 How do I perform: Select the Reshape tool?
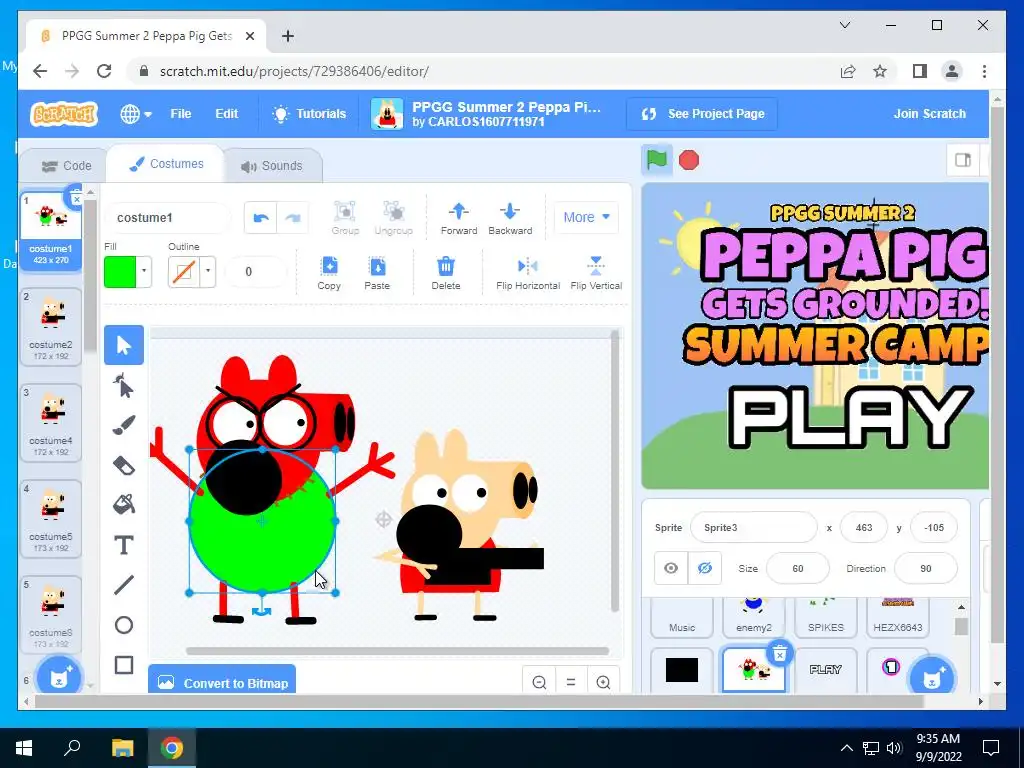tap(124, 385)
